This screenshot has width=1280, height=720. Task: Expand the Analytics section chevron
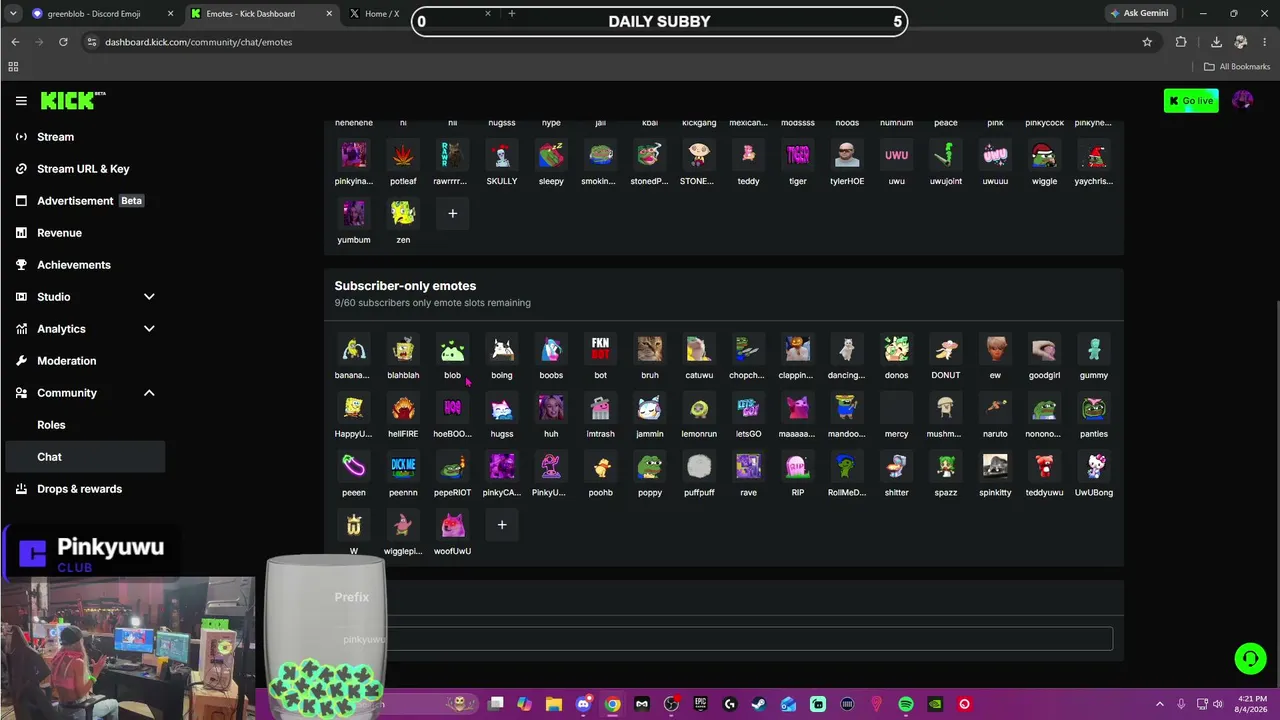pyautogui.click(x=149, y=329)
